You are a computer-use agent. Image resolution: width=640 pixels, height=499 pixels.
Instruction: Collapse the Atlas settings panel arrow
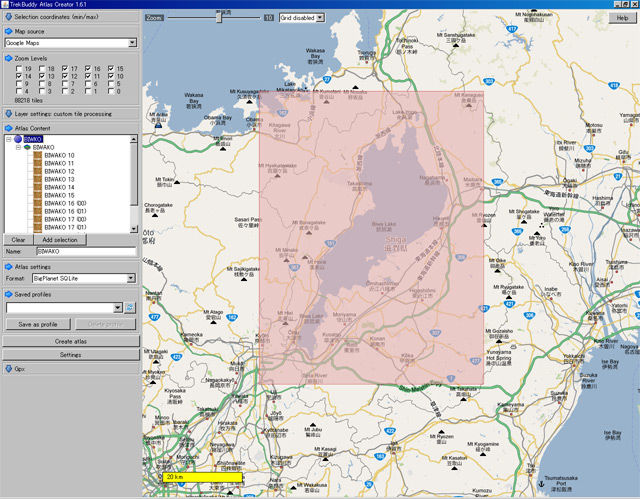coord(8,266)
